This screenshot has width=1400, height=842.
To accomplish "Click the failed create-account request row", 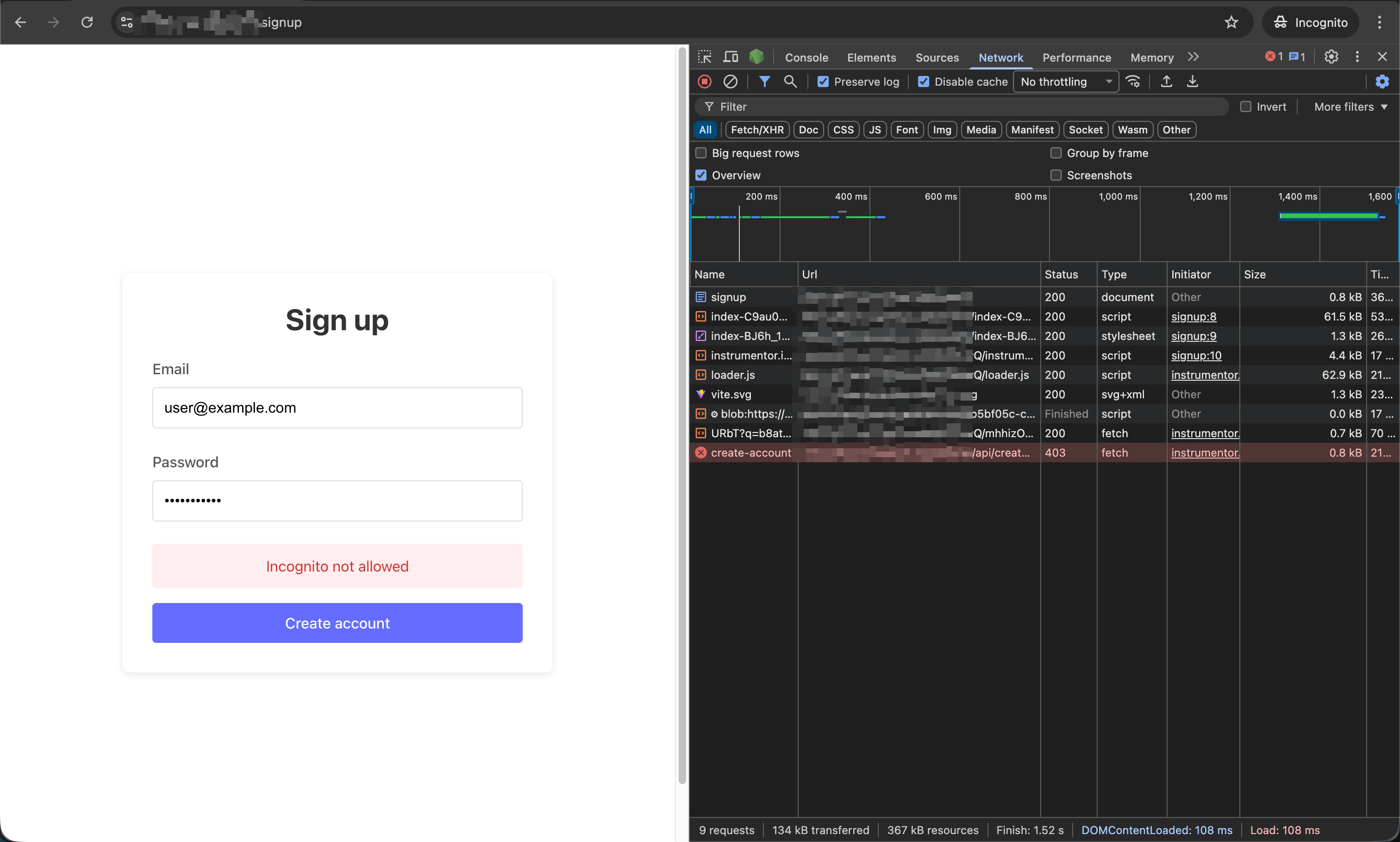I will (750, 453).
